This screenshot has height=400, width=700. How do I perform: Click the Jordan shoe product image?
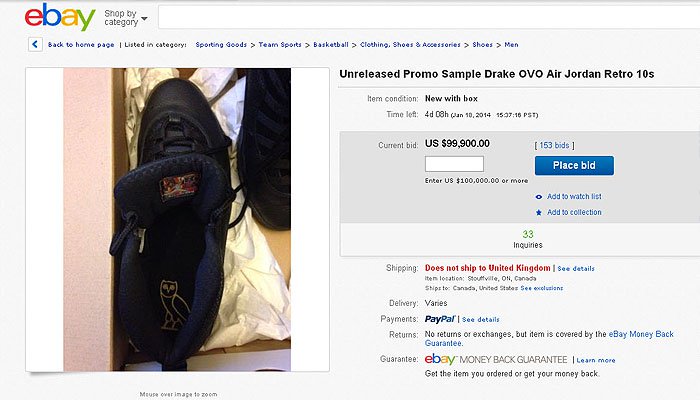click(x=178, y=219)
